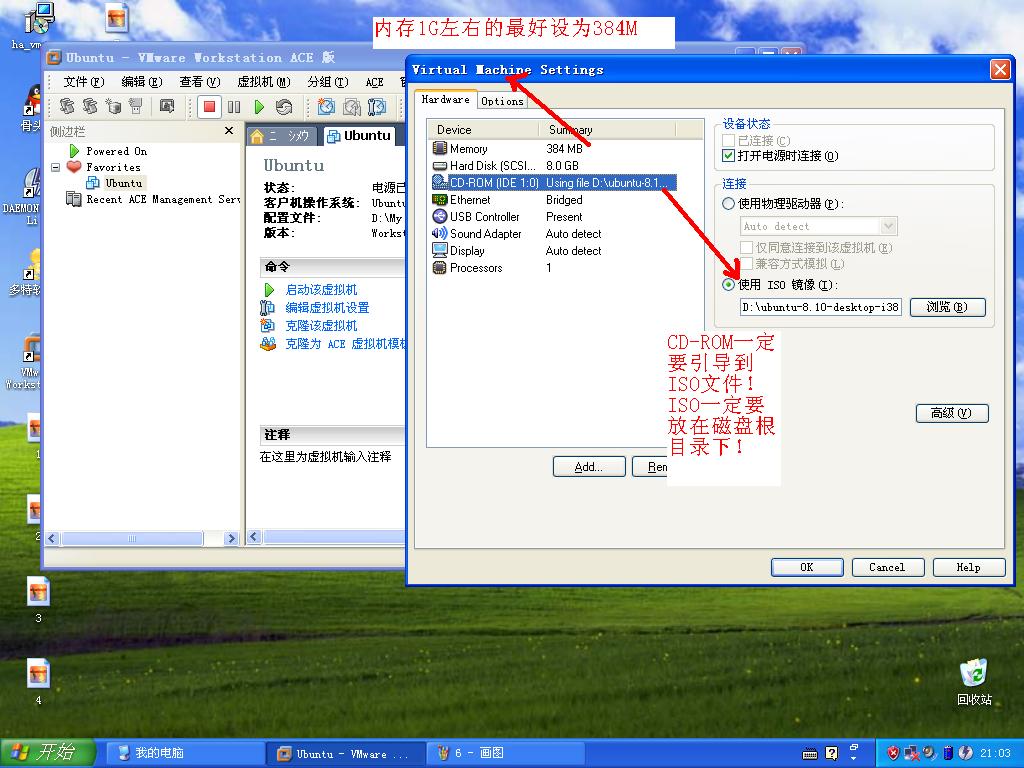Screen dimensions: 1024x768
Task: Click the ISO image path input field
Action: click(820, 307)
